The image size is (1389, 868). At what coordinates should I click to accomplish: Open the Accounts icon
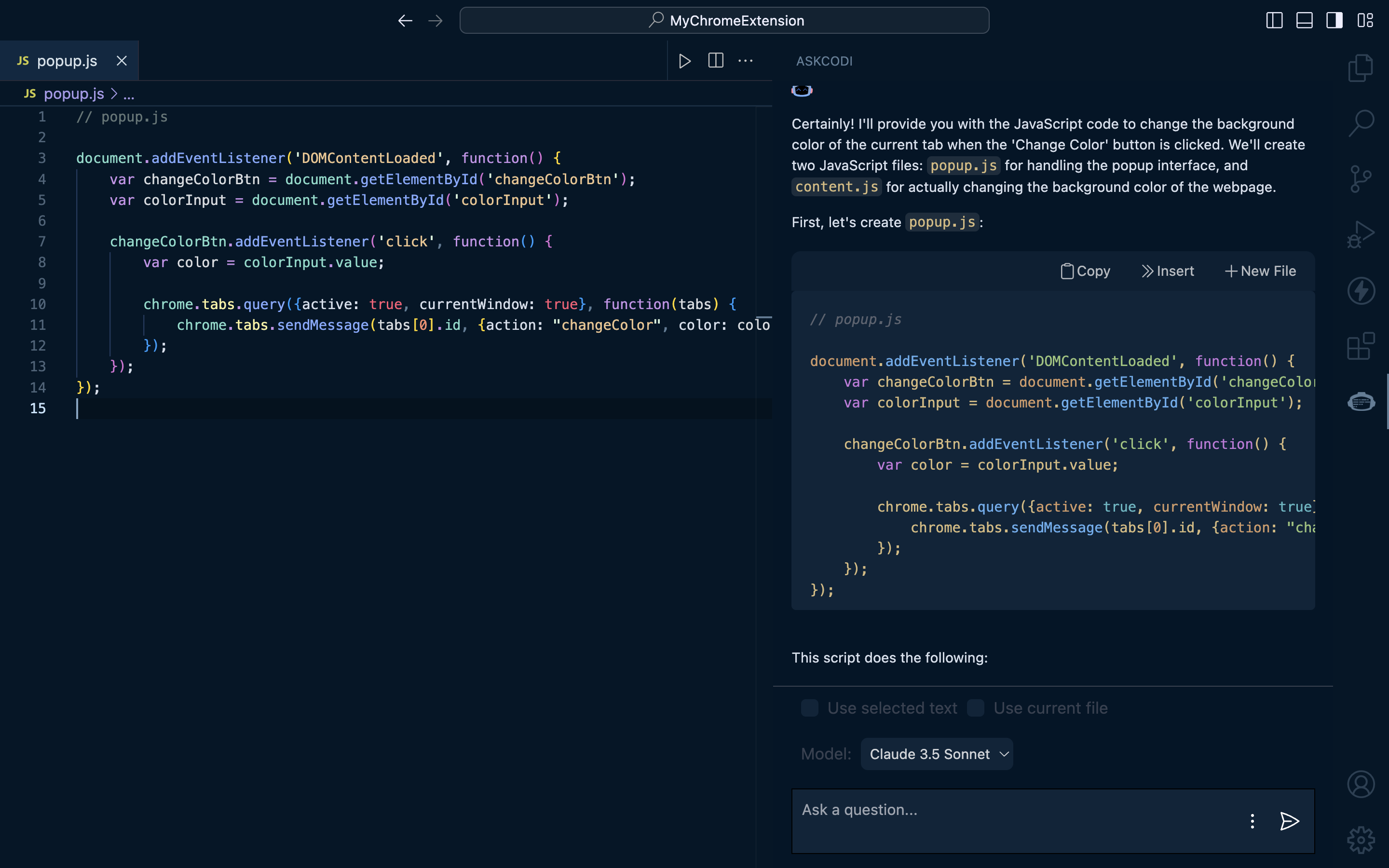point(1361,784)
